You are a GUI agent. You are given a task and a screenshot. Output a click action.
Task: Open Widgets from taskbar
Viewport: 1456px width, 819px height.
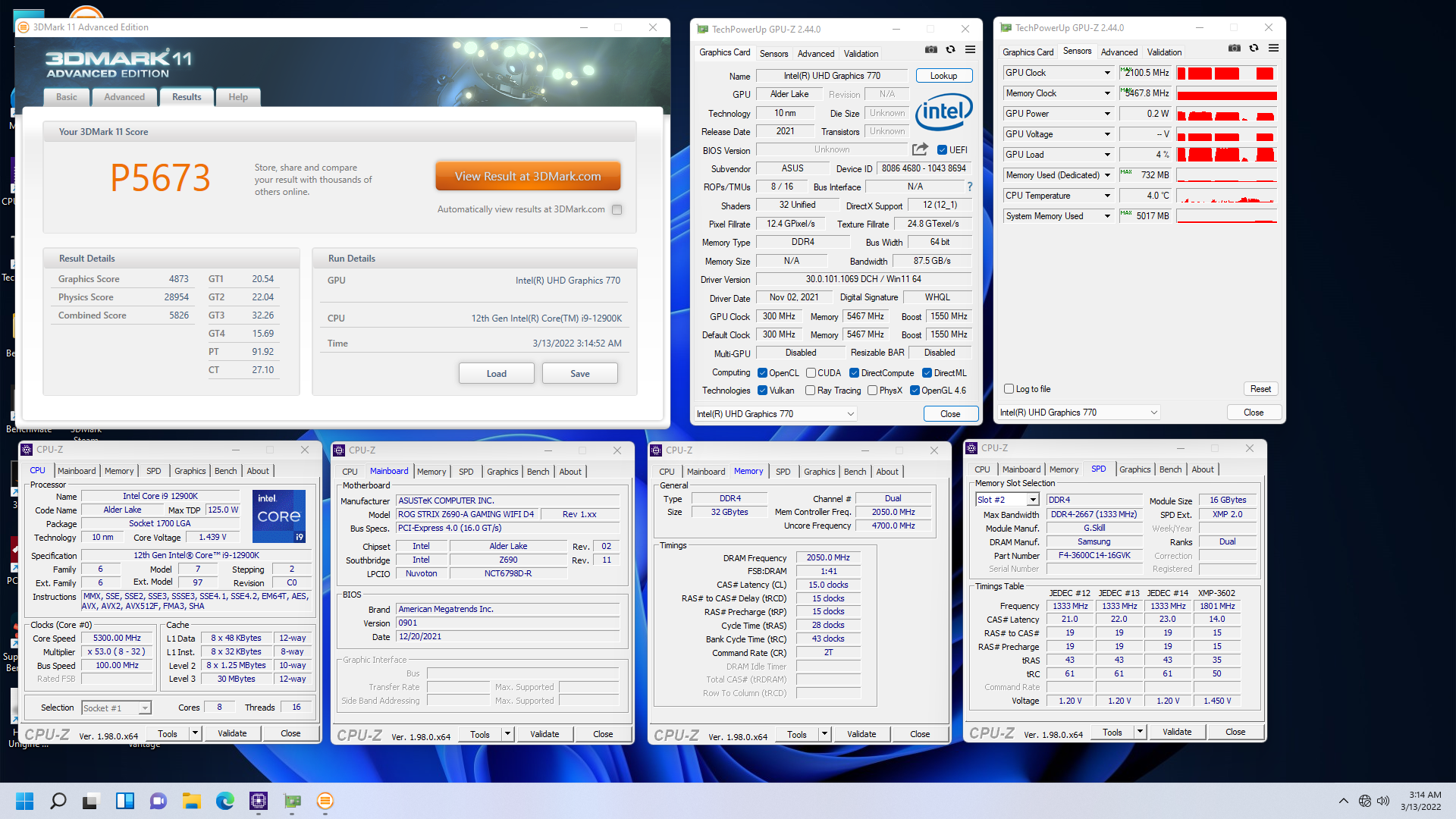click(125, 801)
